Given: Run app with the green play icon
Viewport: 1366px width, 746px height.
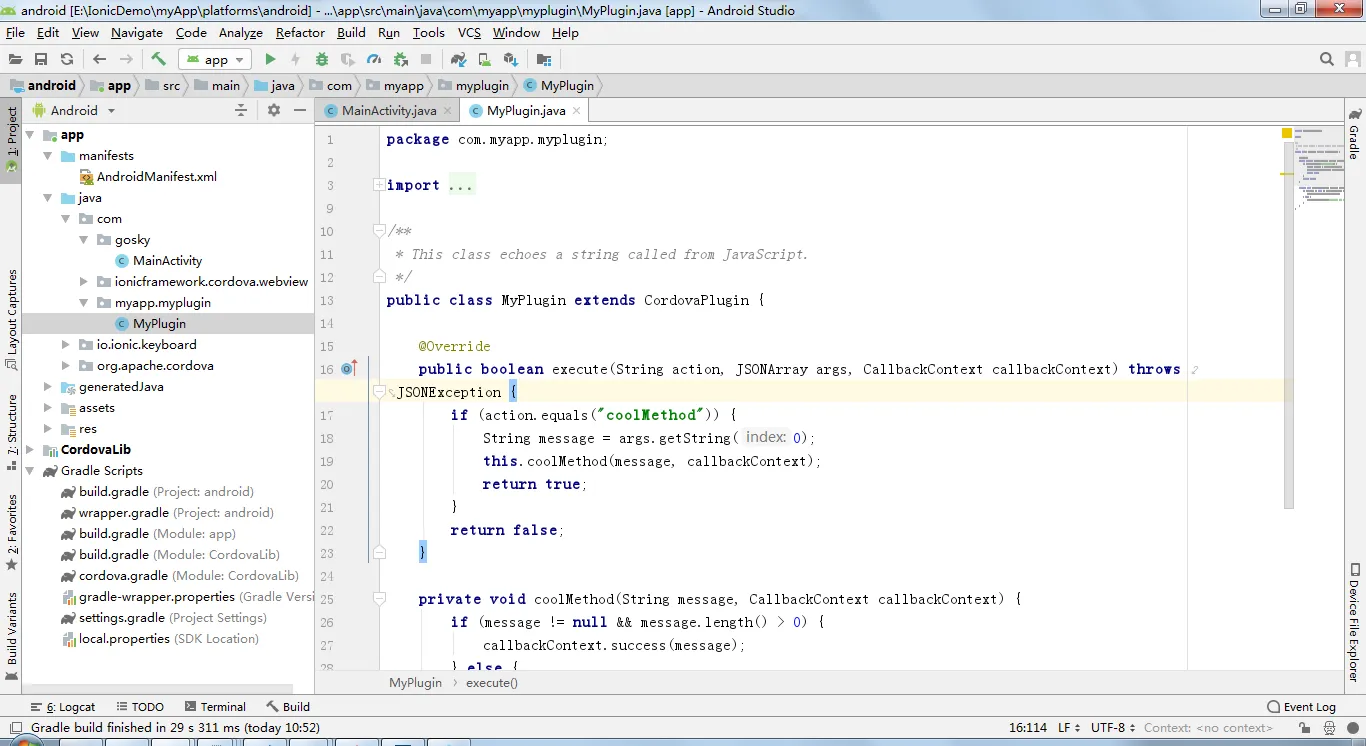Looking at the screenshot, I should pyautogui.click(x=270, y=59).
